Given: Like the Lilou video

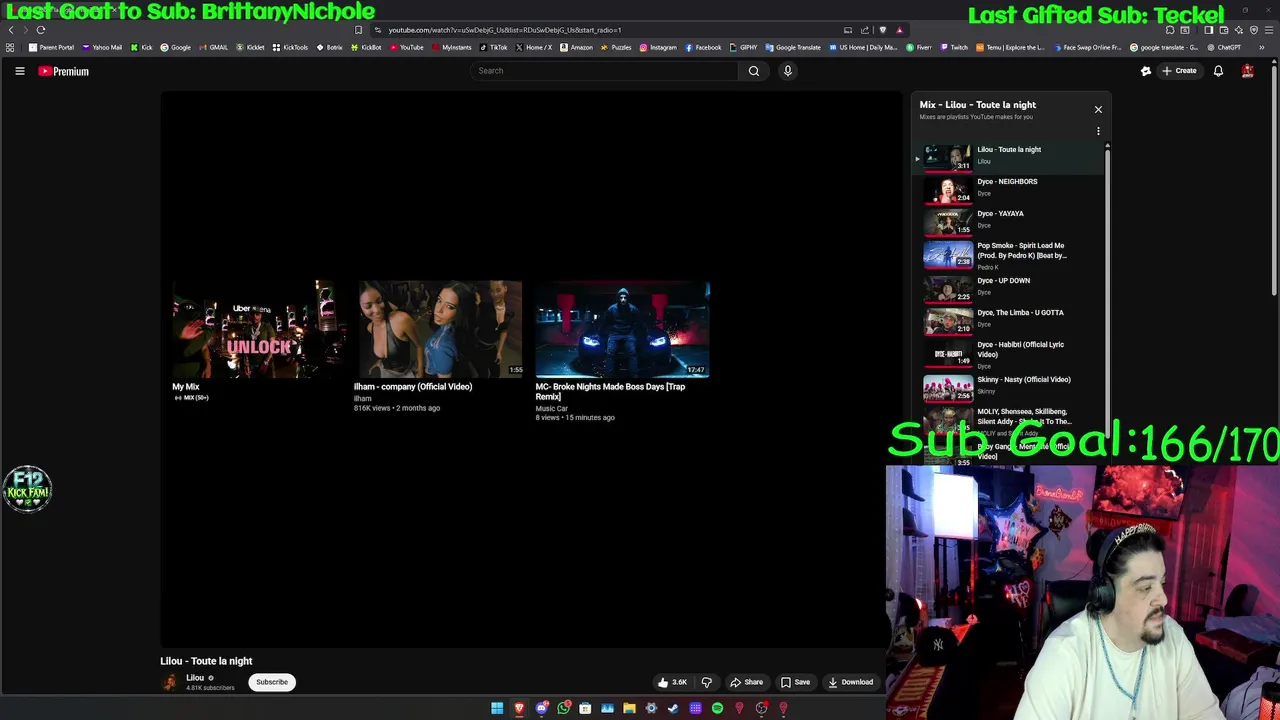Looking at the screenshot, I should coord(672,682).
